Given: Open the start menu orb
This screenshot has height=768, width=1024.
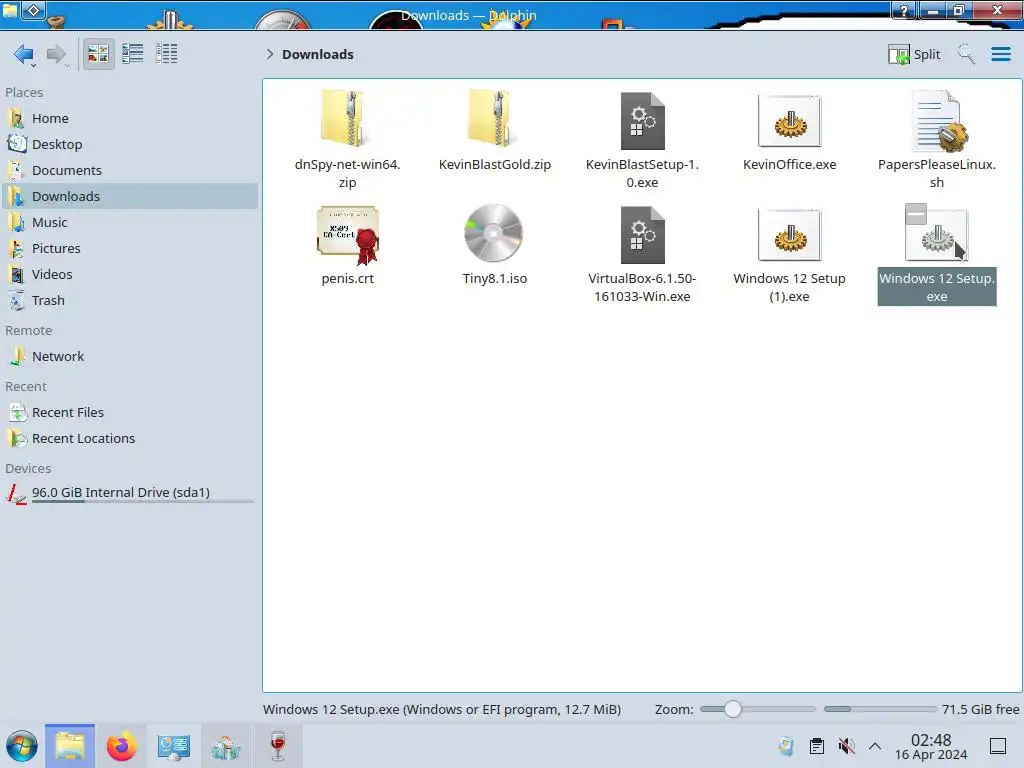Looking at the screenshot, I should pyautogui.click(x=22, y=746).
